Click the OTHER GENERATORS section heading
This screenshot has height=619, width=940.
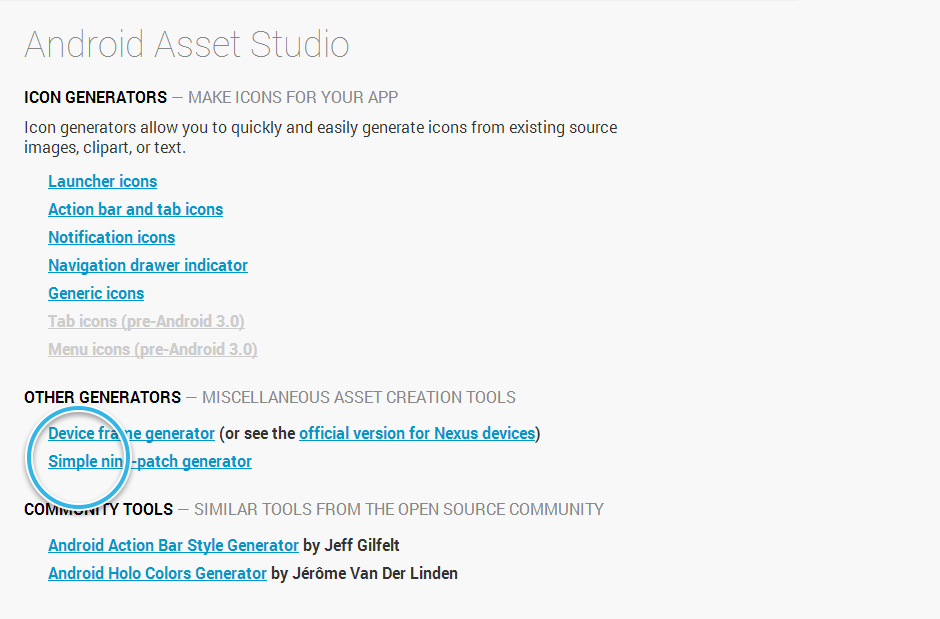click(x=103, y=397)
